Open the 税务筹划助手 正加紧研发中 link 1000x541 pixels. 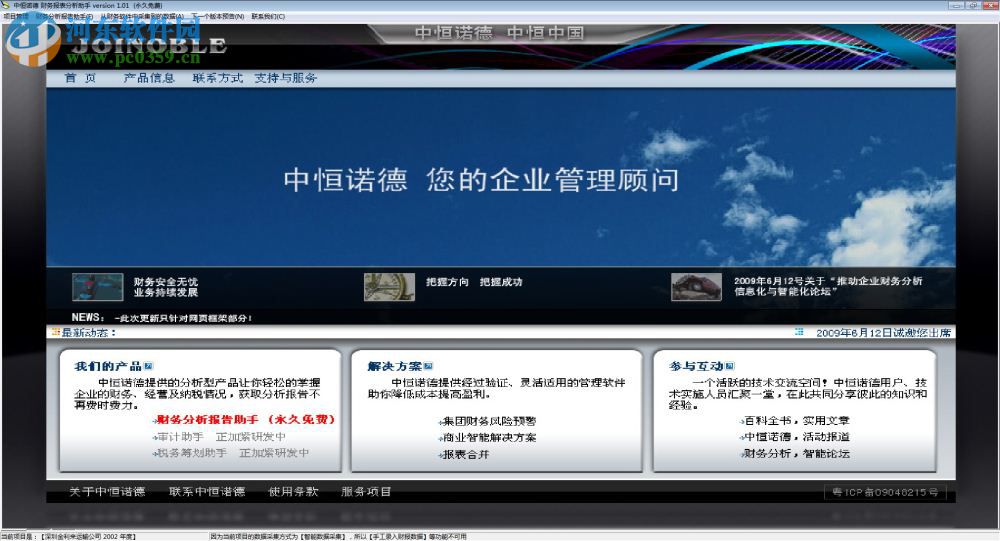(232, 453)
